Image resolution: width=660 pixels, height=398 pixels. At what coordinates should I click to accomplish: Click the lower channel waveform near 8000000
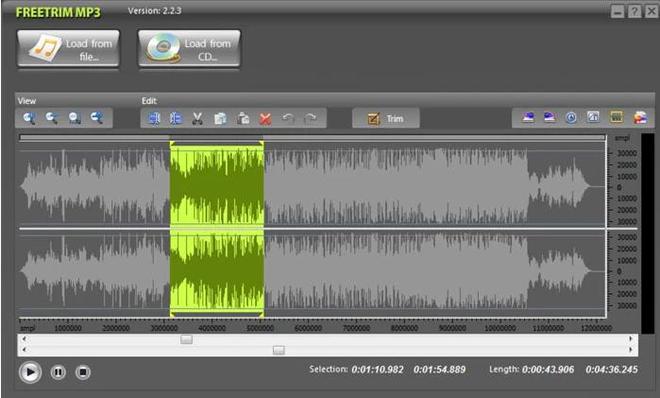pyautogui.click(x=404, y=271)
